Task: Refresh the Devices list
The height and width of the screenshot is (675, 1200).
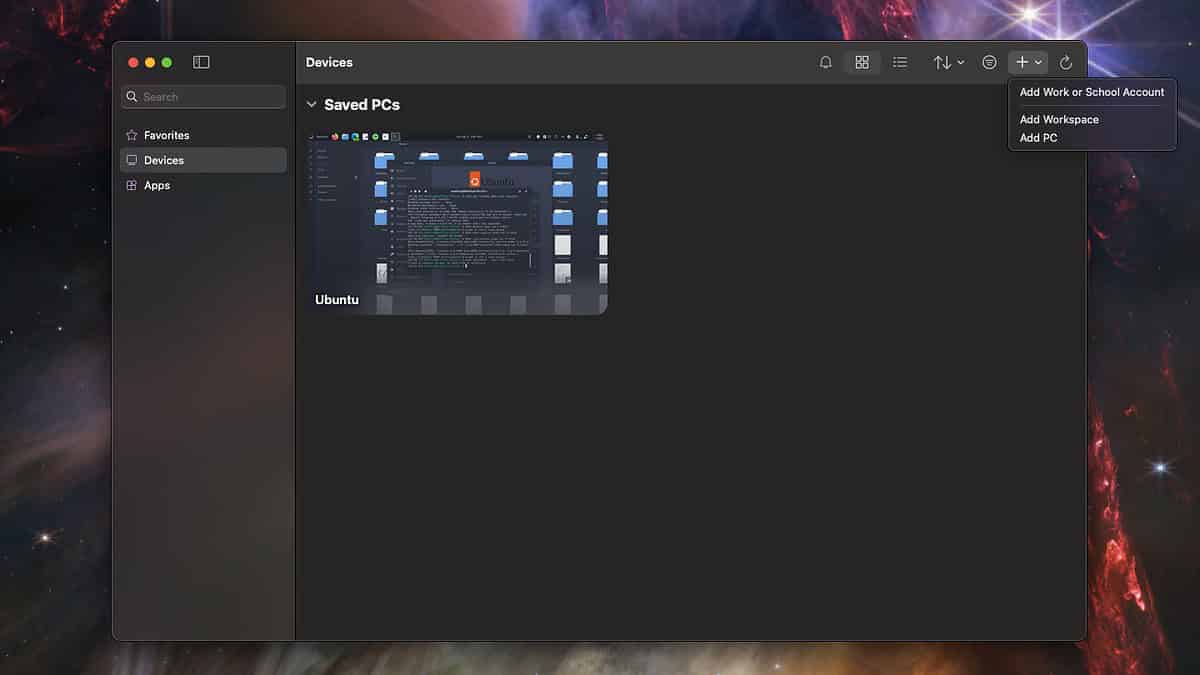Action: (1066, 62)
